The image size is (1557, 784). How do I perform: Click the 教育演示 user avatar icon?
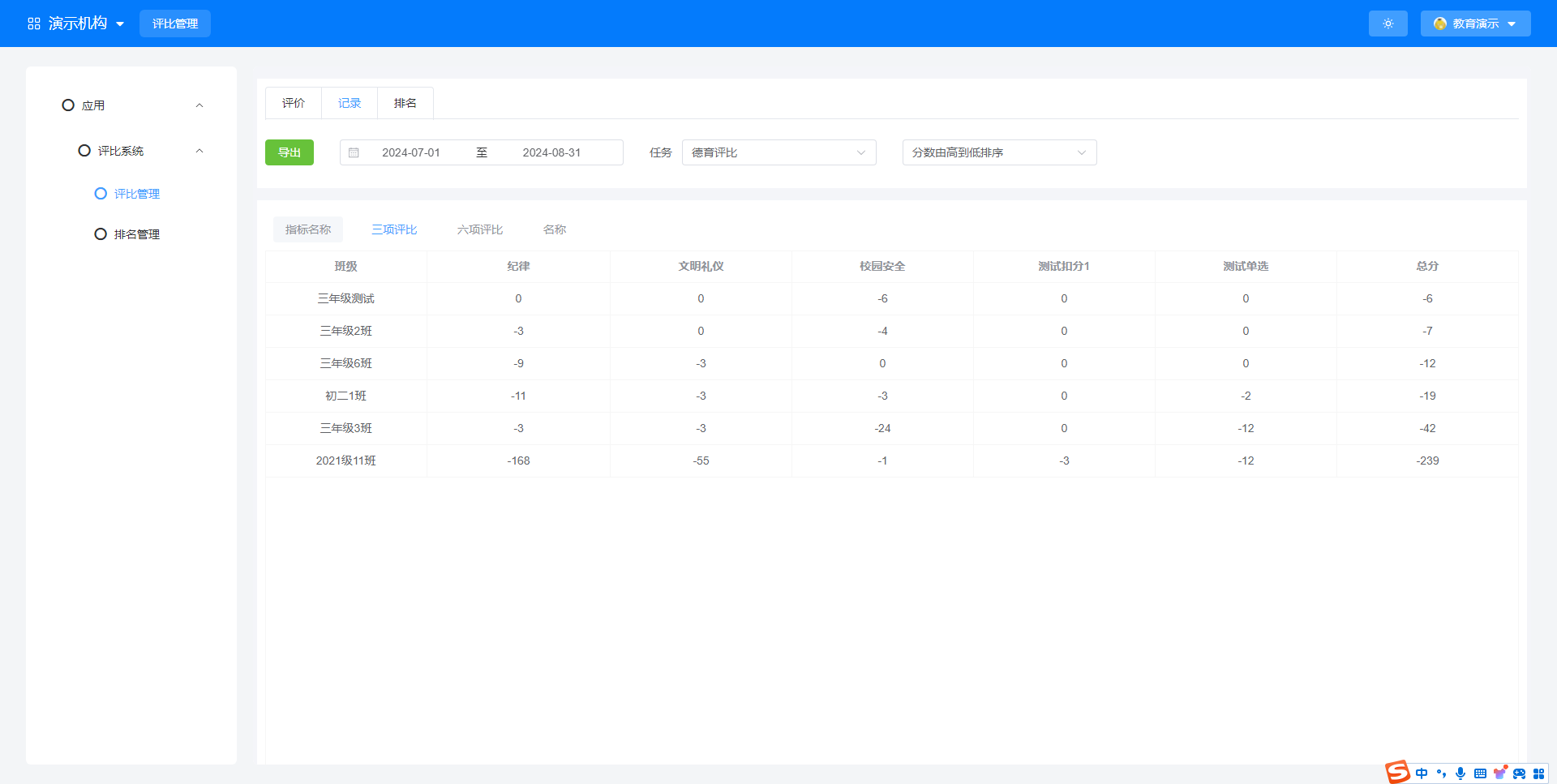coord(1440,24)
